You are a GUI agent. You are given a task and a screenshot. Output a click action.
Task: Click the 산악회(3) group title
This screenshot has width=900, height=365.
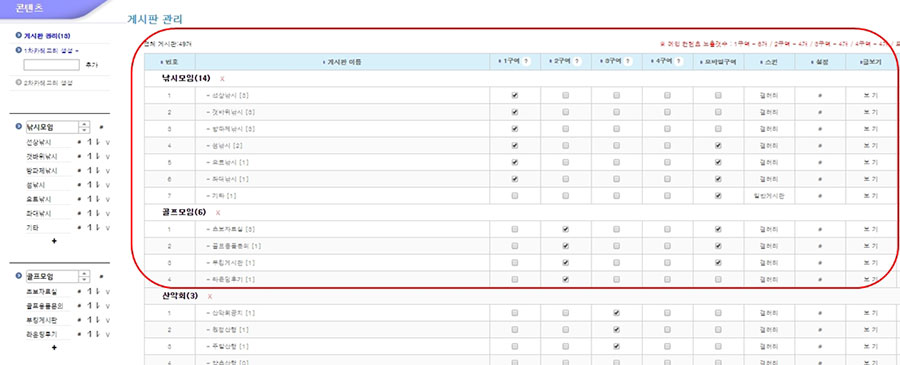[181, 296]
